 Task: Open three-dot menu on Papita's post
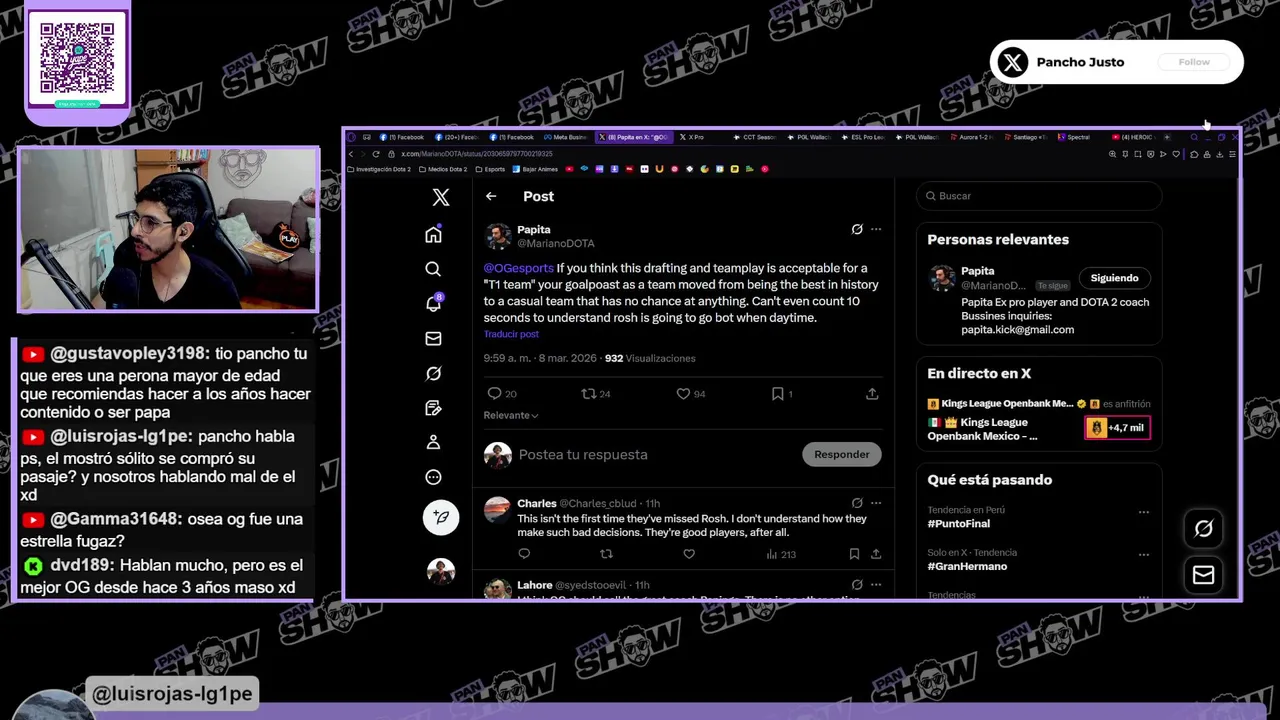876,229
